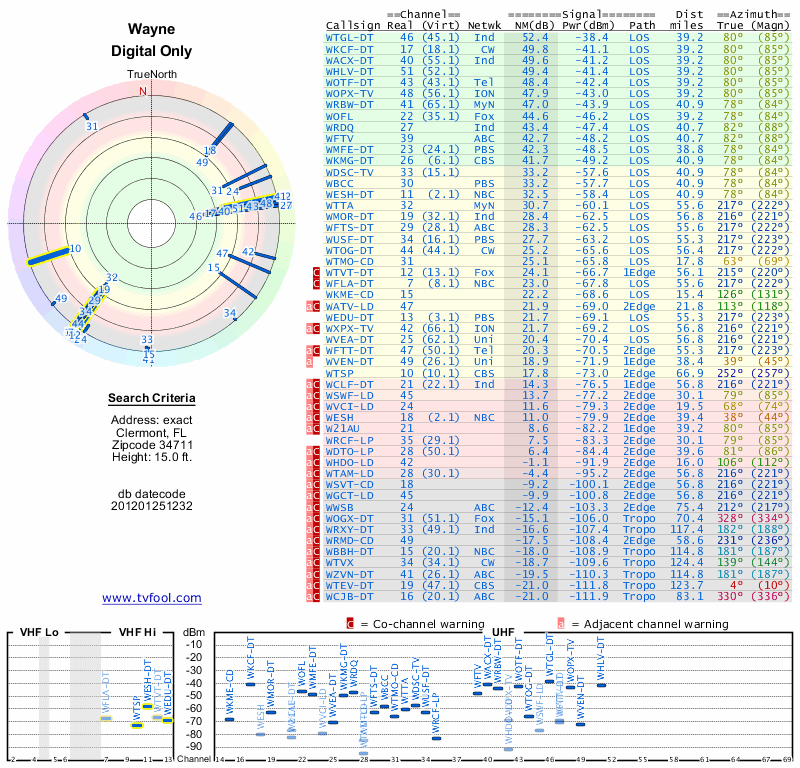Select WMFE-DT callsign in the table
Viewport: 800px width, 768px height.
click(349, 150)
